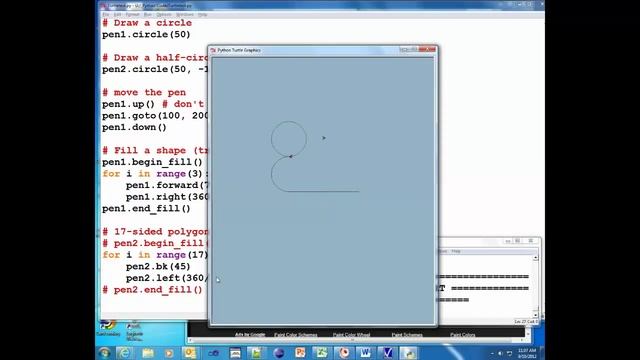Click the volume speaker tray icon
The width and height of the screenshot is (640, 360).
tap(500, 353)
